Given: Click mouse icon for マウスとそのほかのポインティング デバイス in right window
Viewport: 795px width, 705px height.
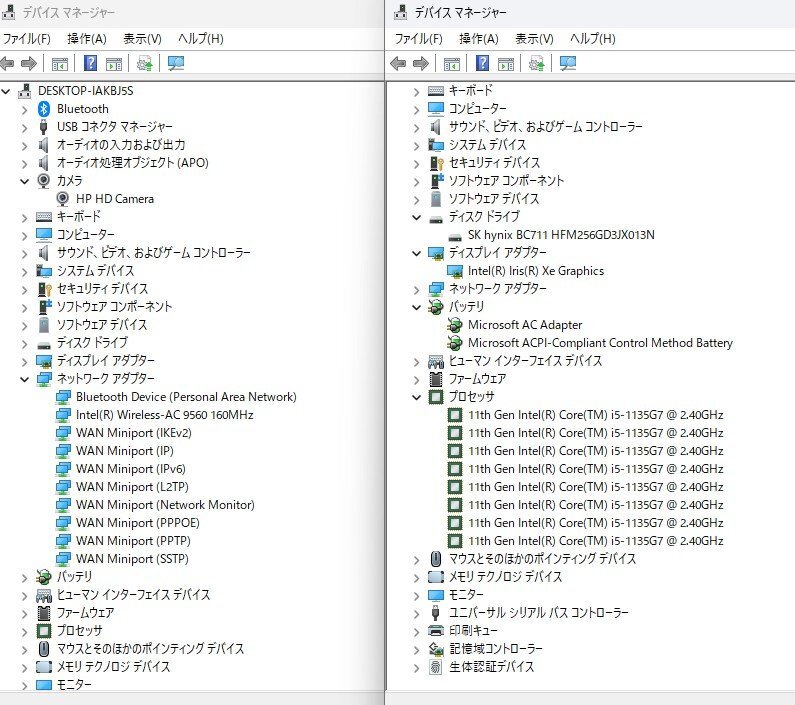Looking at the screenshot, I should pos(436,559).
